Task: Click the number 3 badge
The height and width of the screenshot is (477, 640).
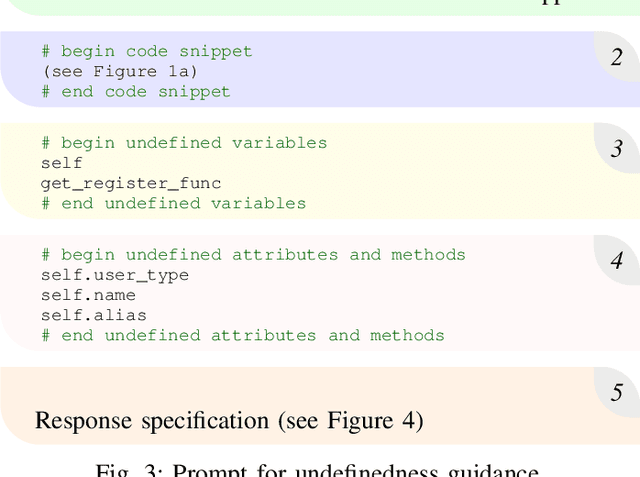Action: [x=617, y=150]
